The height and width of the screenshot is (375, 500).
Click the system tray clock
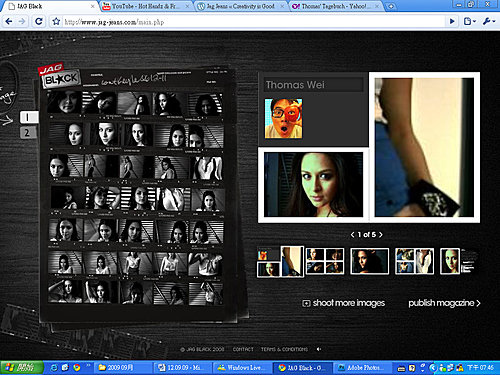(x=480, y=367)
